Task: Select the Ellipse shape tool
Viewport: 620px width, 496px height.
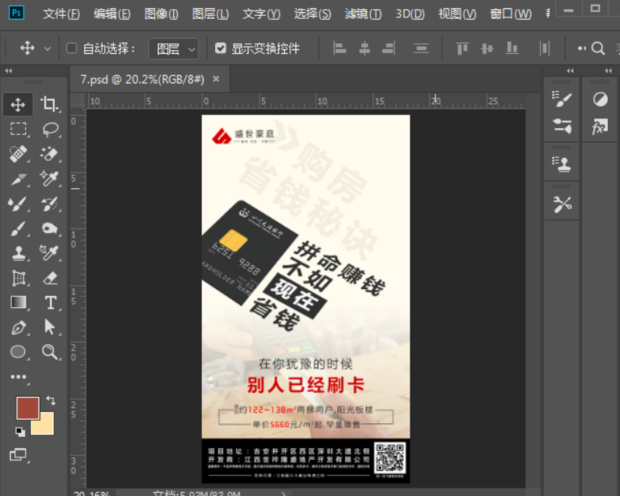Action: [18, 352]
